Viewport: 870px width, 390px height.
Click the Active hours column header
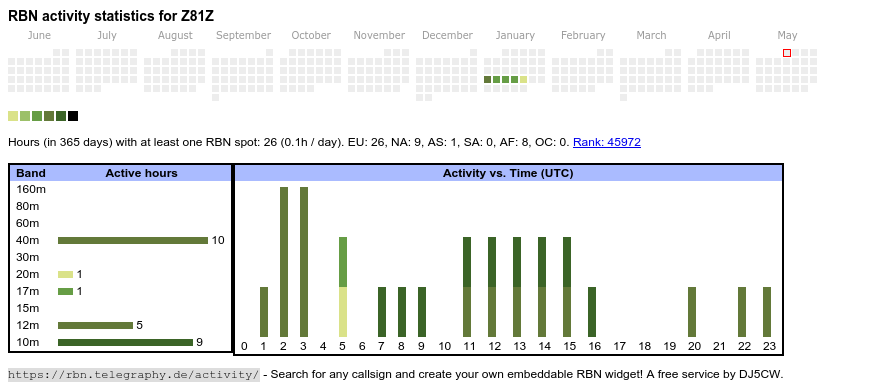(141, 173)
